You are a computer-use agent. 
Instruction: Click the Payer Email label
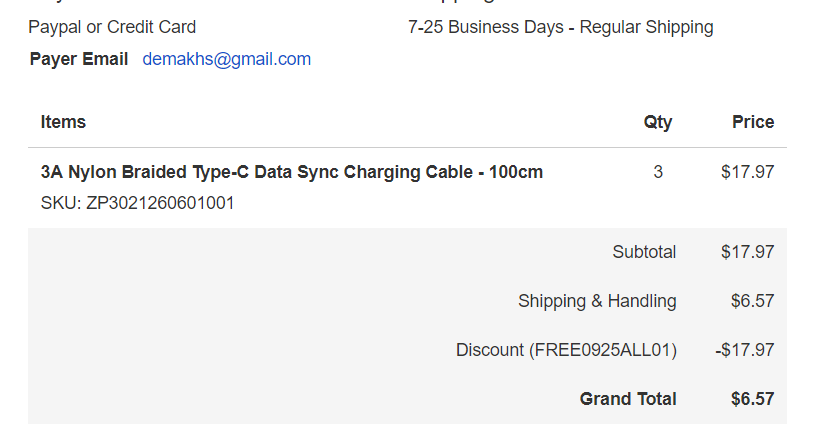pos(79,59)
